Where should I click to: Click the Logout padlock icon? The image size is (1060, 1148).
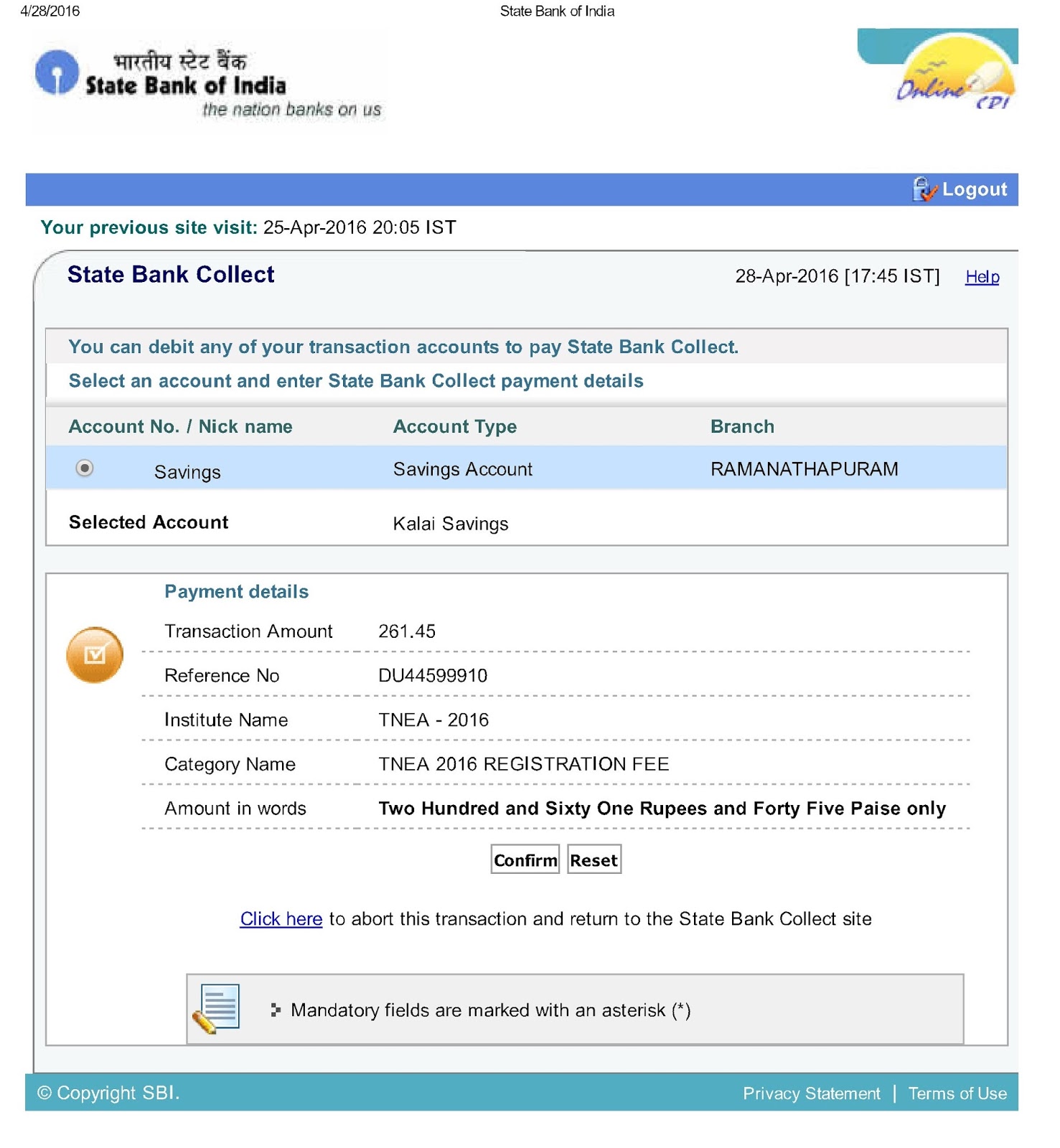pos(924,189)
